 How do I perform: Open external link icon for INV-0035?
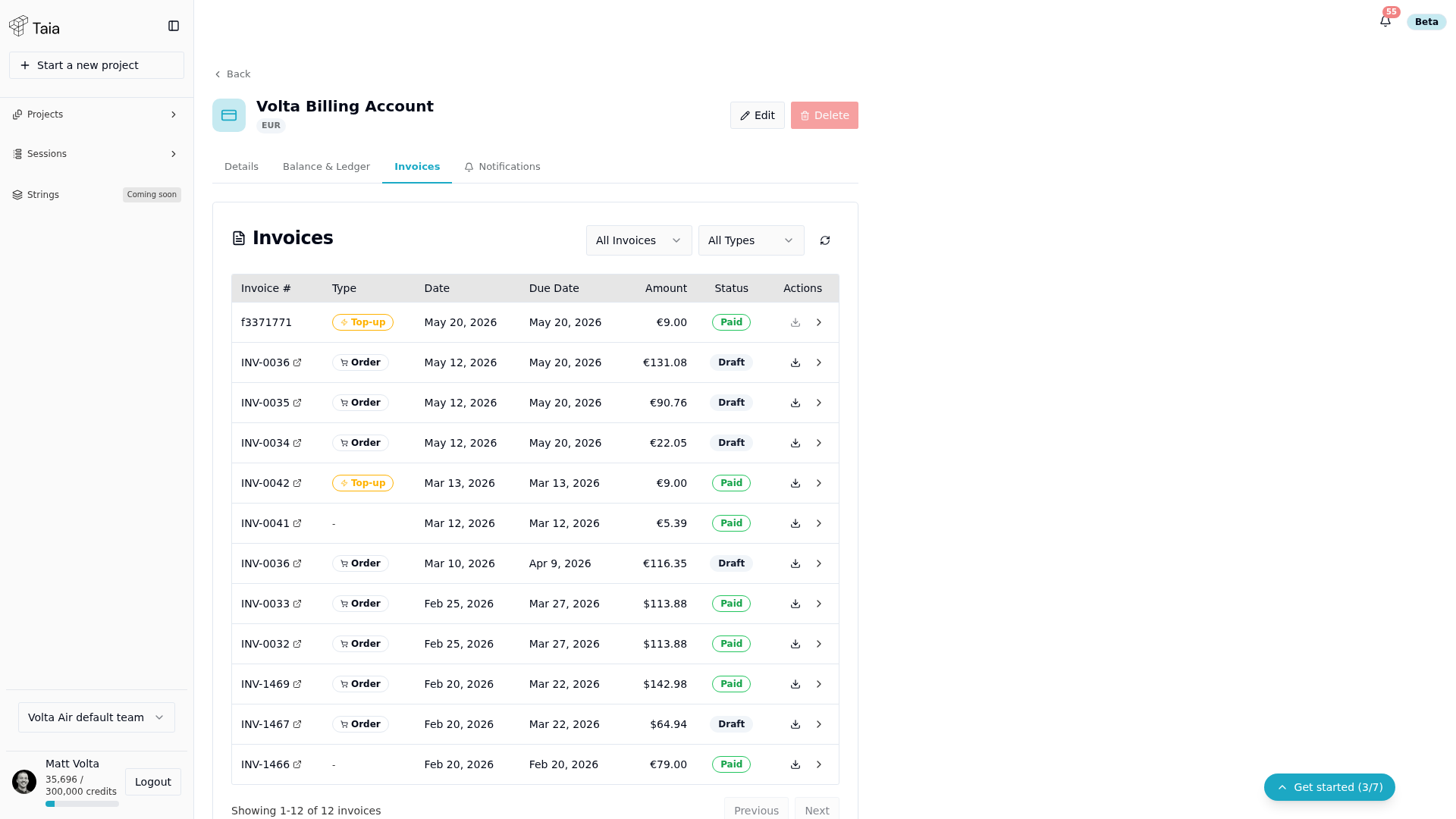click(x=297, y=403)
